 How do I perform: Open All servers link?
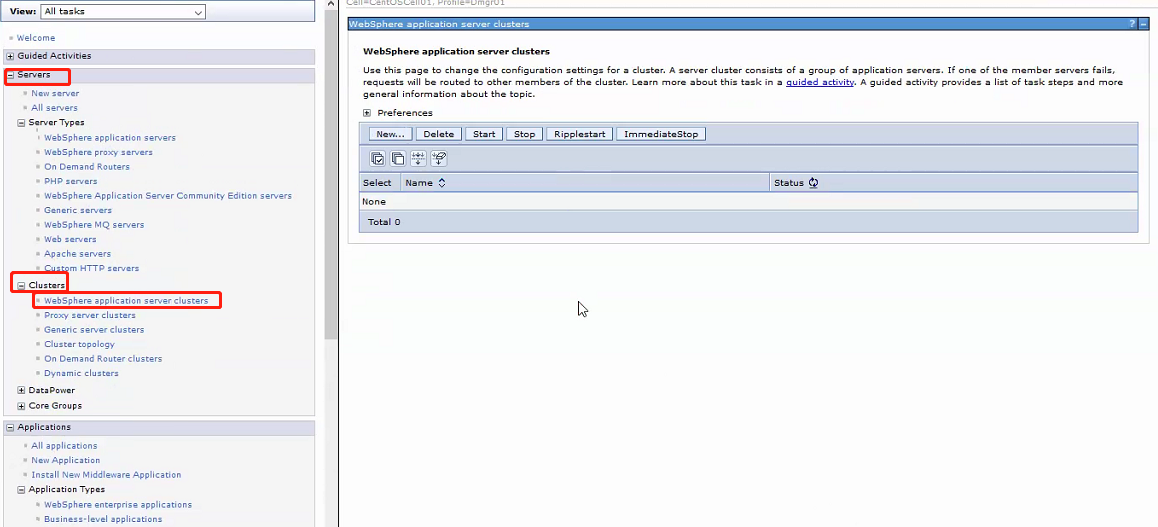tap(54, 108)
